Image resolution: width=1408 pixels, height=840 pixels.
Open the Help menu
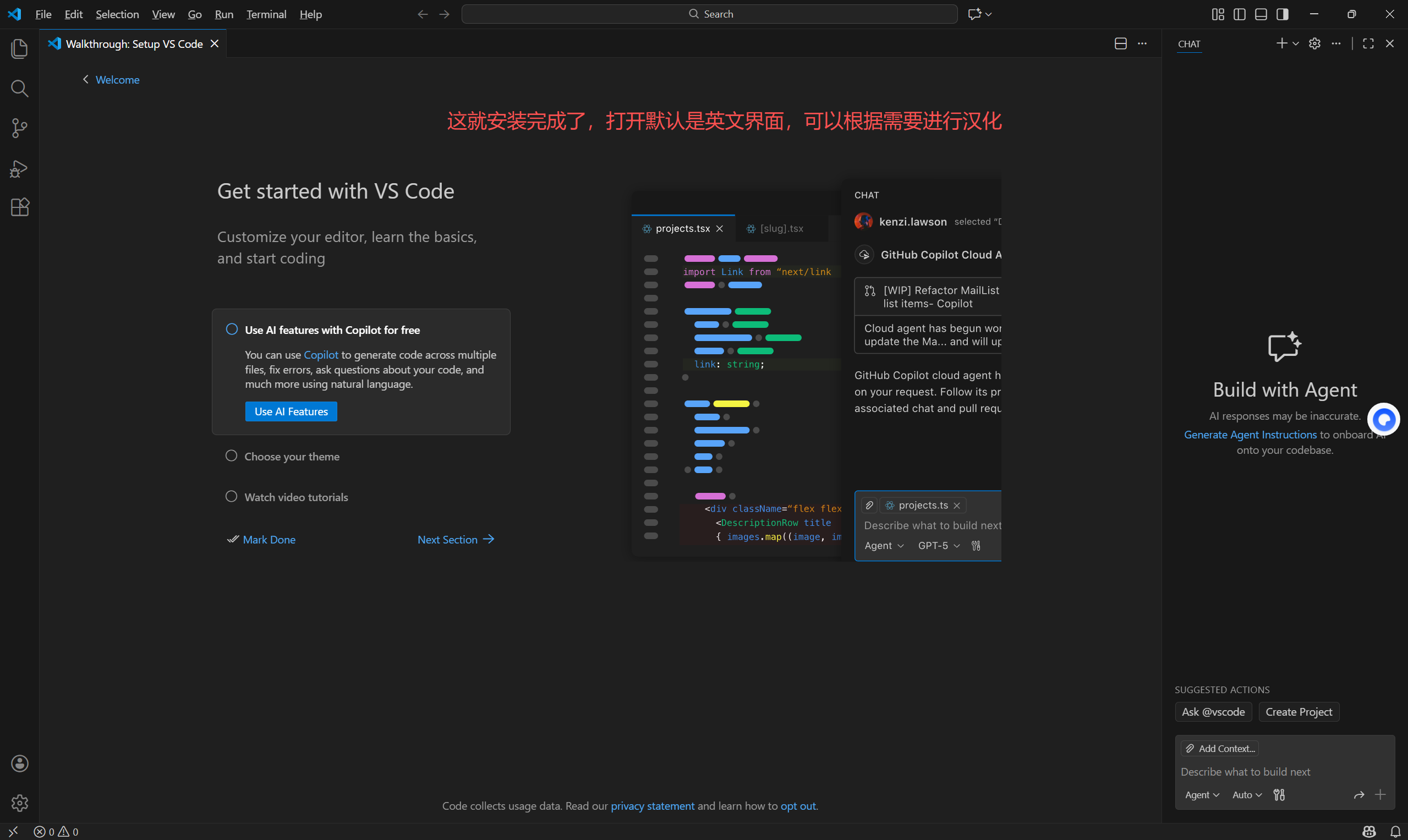[310, 14]
